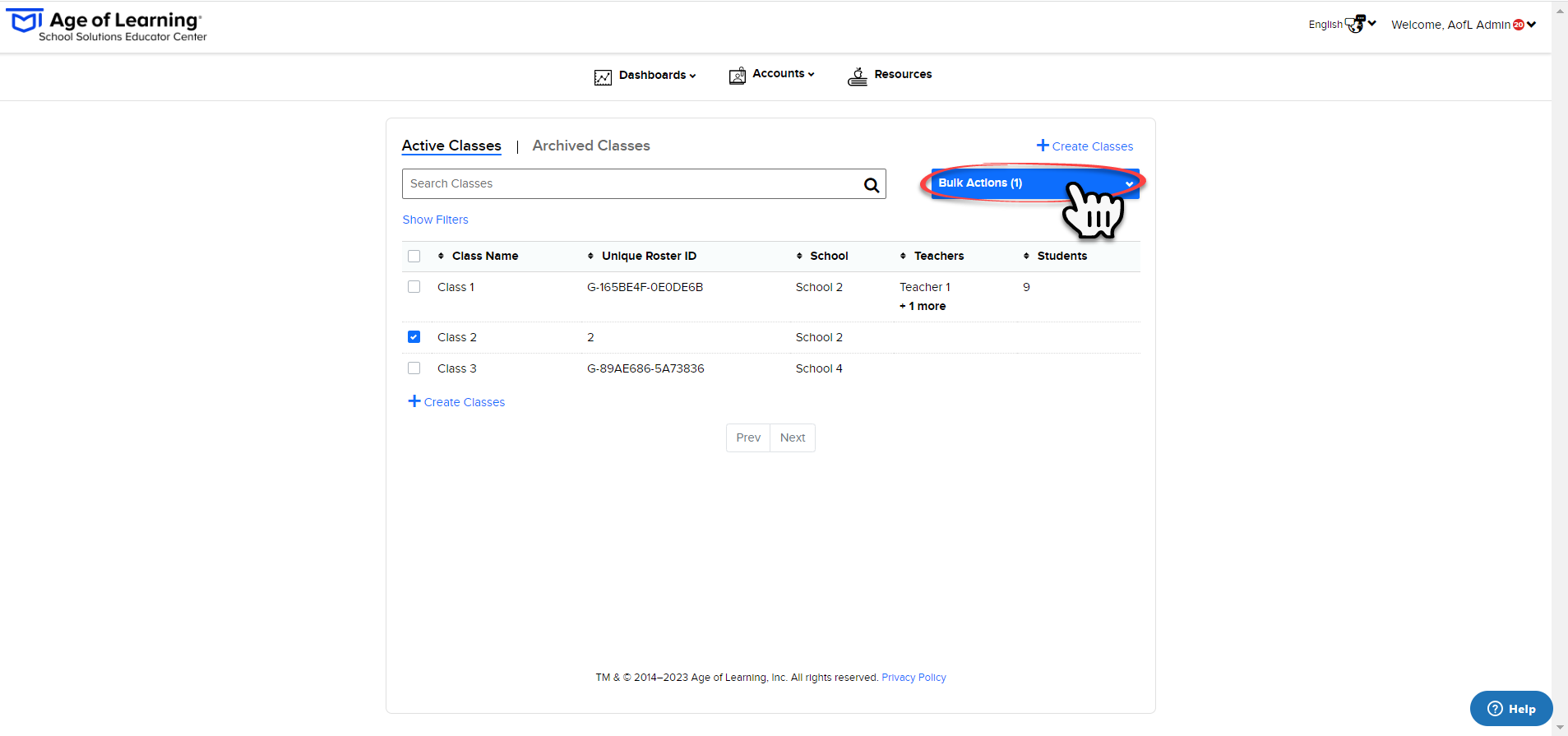
Task: Open the Dashboards chart icon
Action: click(603, 77)
